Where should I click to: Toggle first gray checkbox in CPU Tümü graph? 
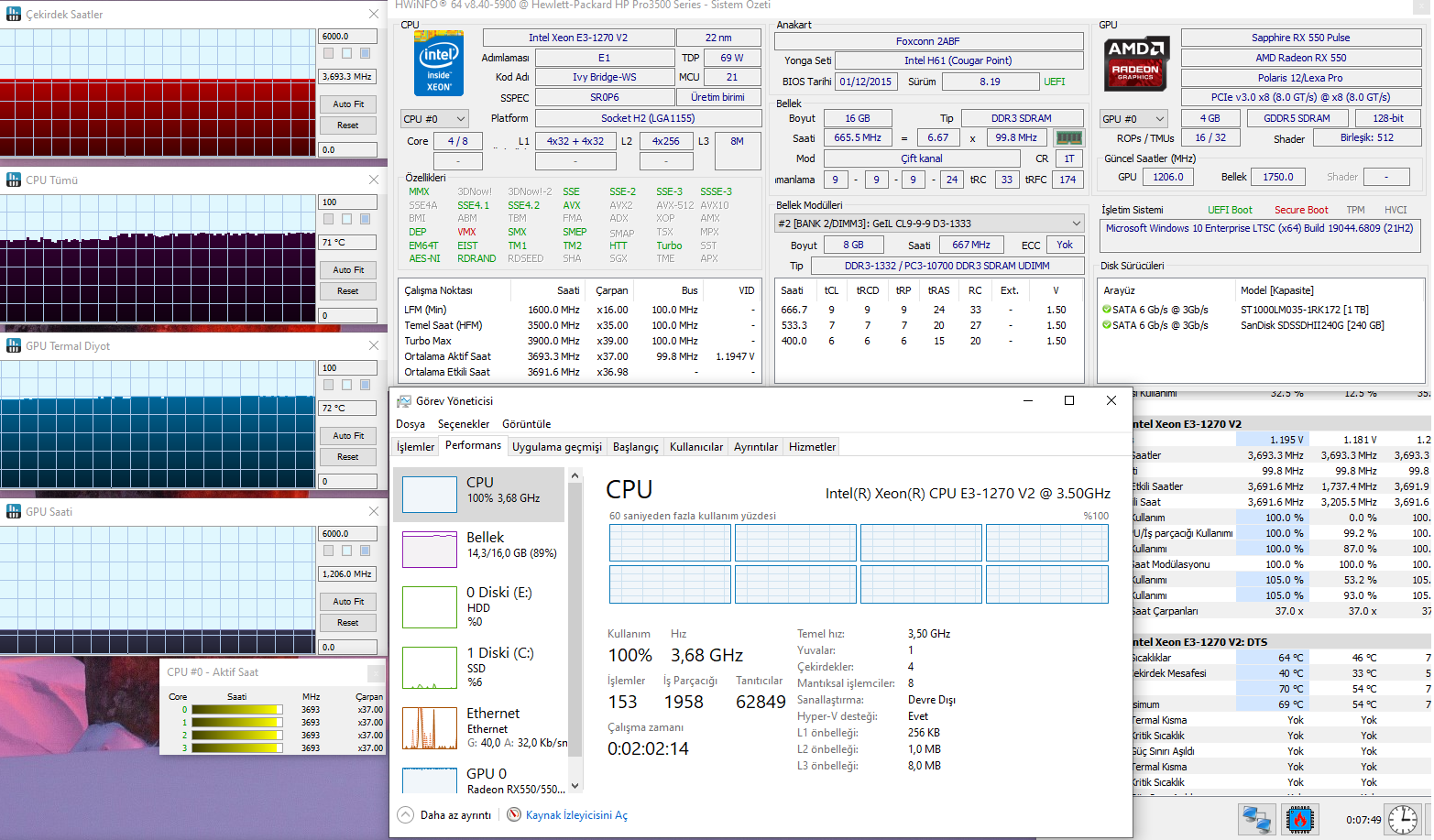point(329,219)
